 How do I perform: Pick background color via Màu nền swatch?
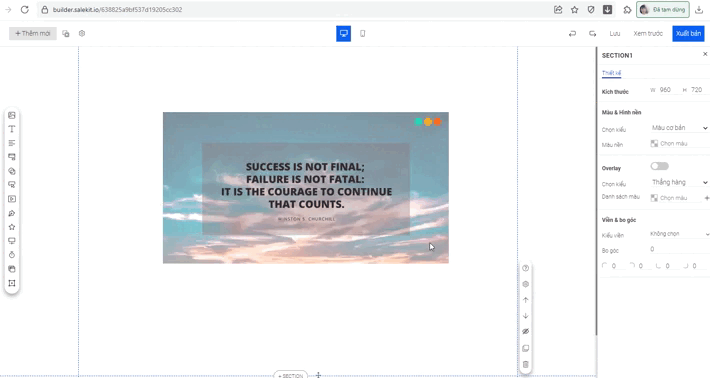[654, 144]
